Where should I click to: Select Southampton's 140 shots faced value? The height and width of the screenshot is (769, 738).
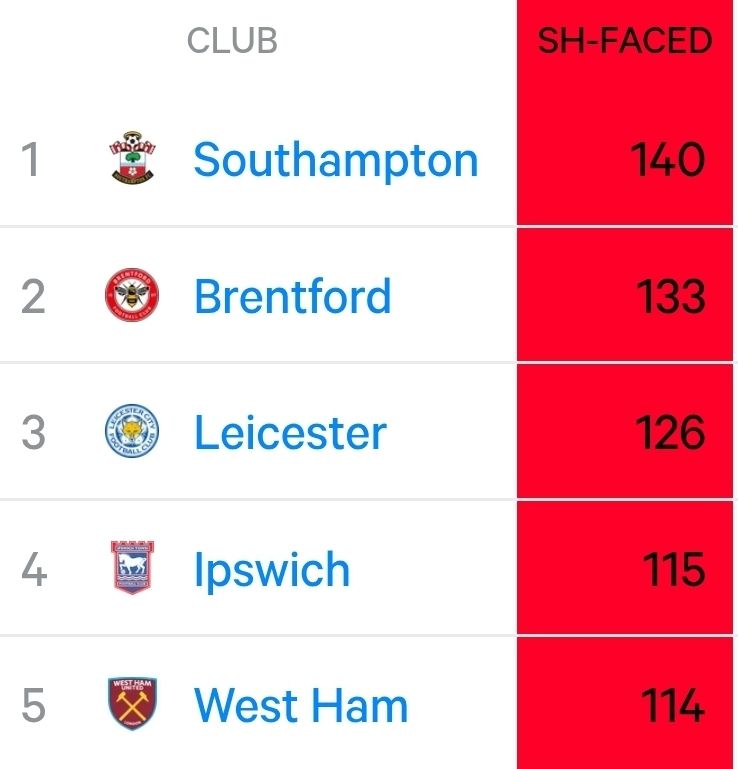point(667,159)
